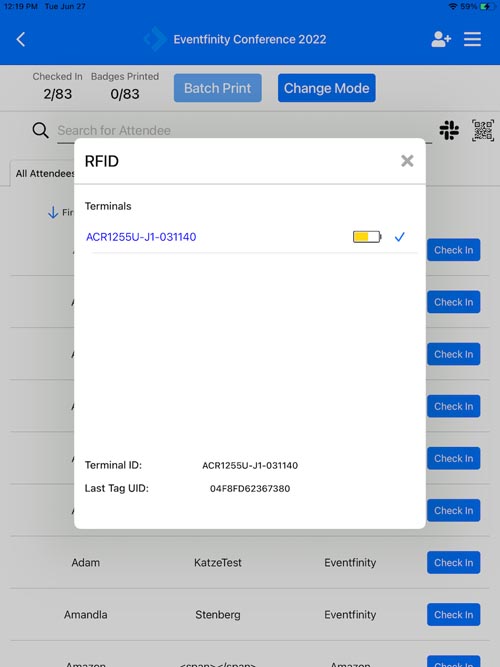Switch to All Attendees tab
The width and height of the screenshot is (500, 667).
pos(43,174)
